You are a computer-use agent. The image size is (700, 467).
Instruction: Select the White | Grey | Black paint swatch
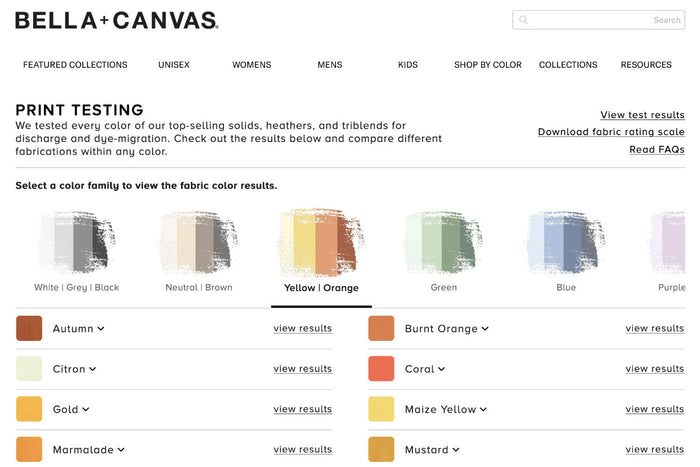click(x=76, y=242)
